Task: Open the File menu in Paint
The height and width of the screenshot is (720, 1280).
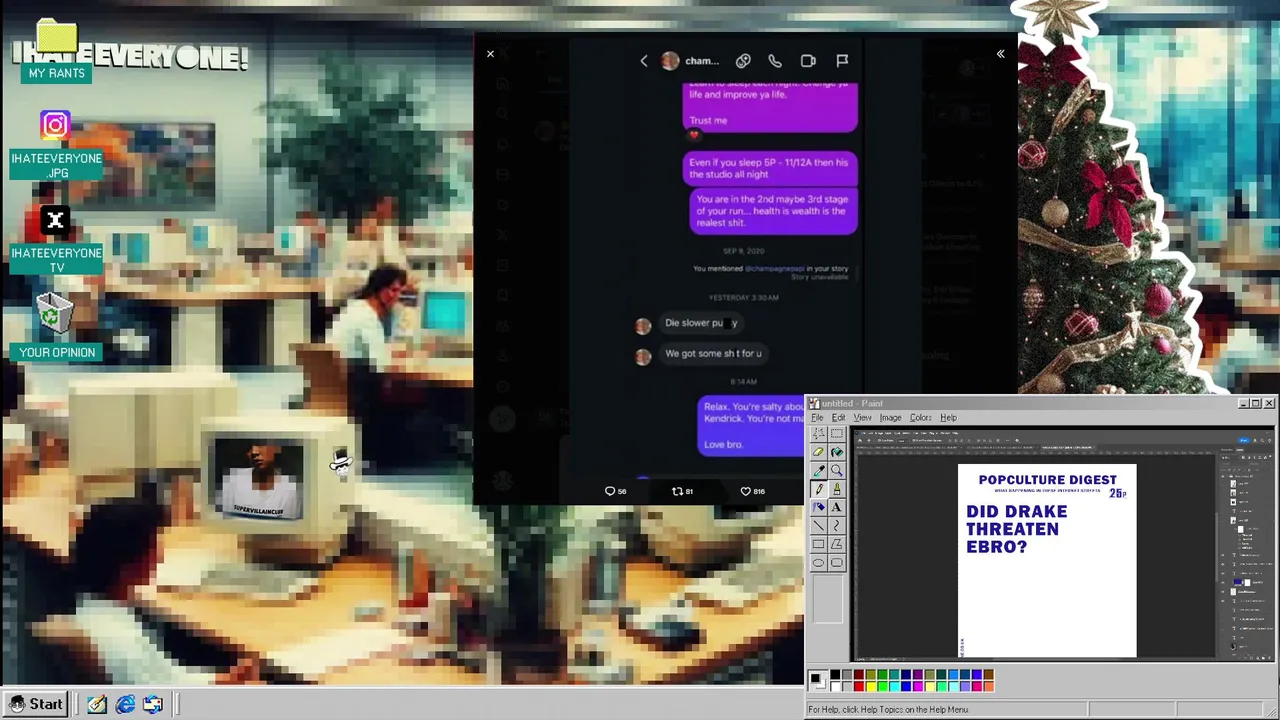Action: (x=817, y=417)
